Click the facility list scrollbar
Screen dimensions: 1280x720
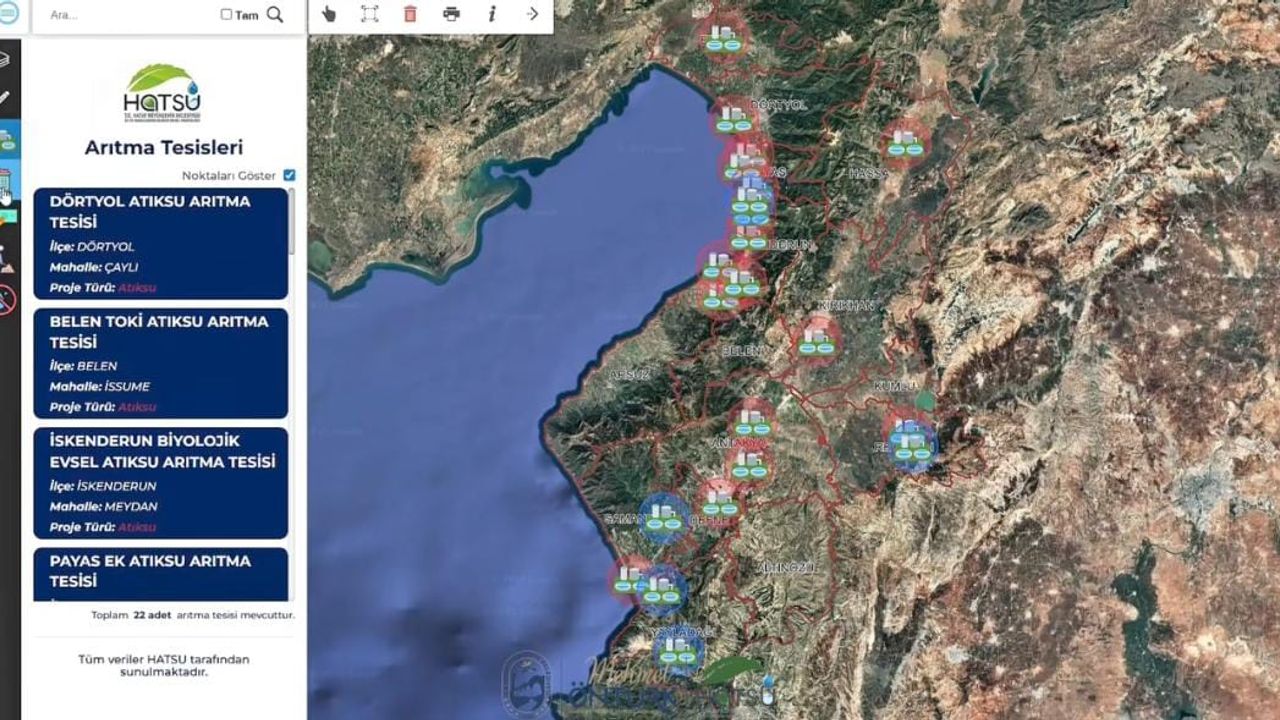point(292,222)
